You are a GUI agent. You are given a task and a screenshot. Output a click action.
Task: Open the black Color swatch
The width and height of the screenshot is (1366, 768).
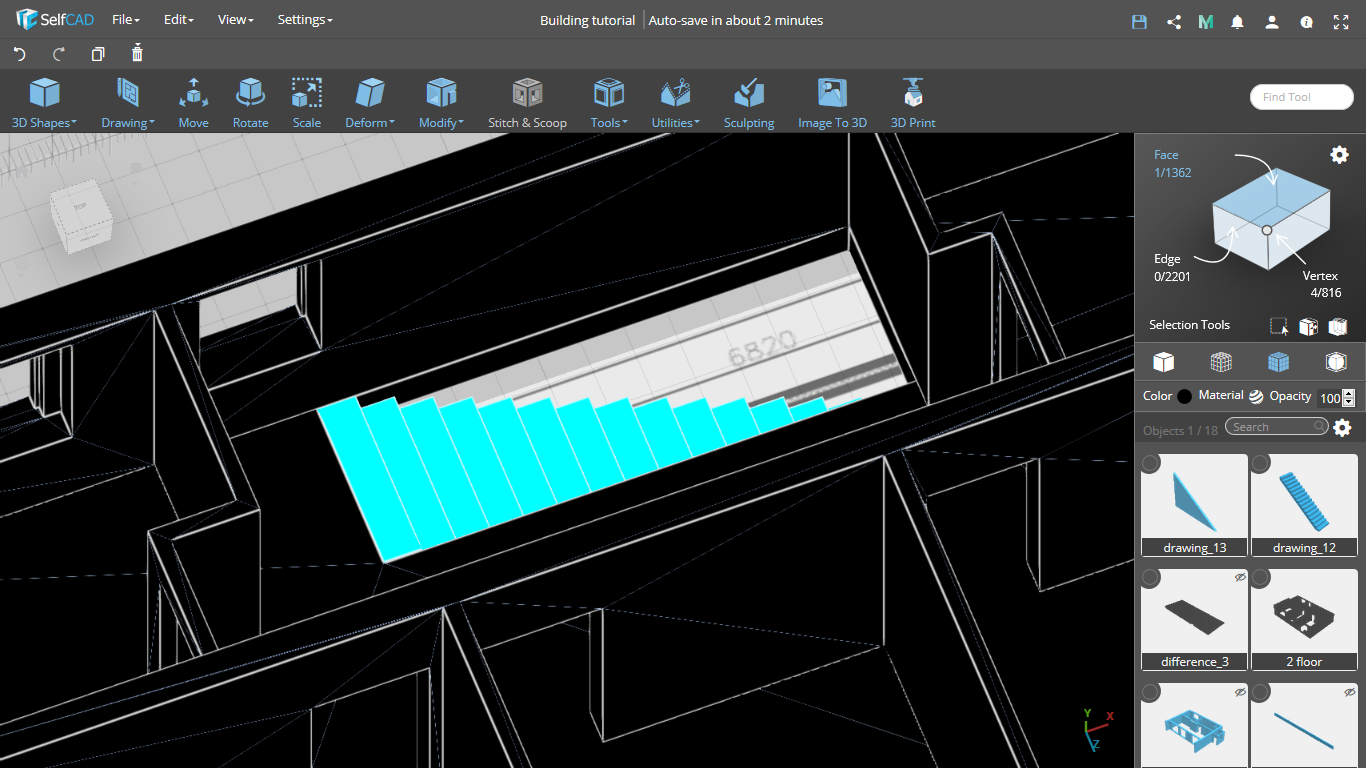(x=1185, y=396)
